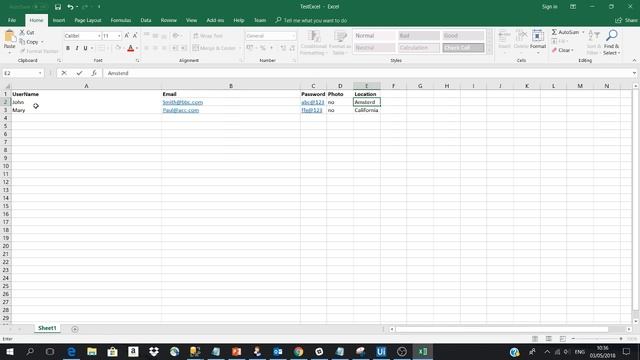Click the Undo arrow icon
Viewport: 640px width, 360px height.
70,7
